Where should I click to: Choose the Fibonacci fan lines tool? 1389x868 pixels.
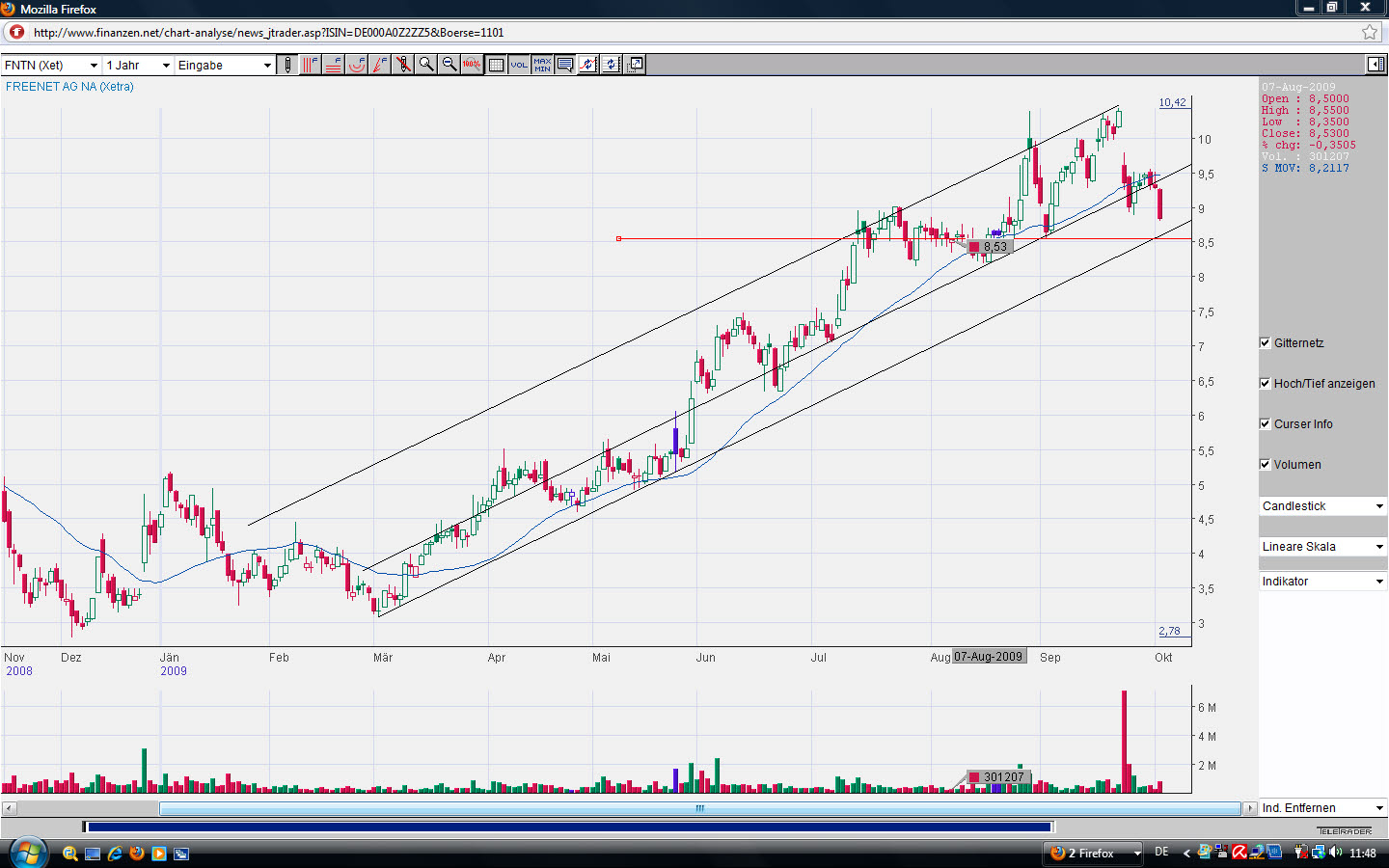(x=379, y=65)
